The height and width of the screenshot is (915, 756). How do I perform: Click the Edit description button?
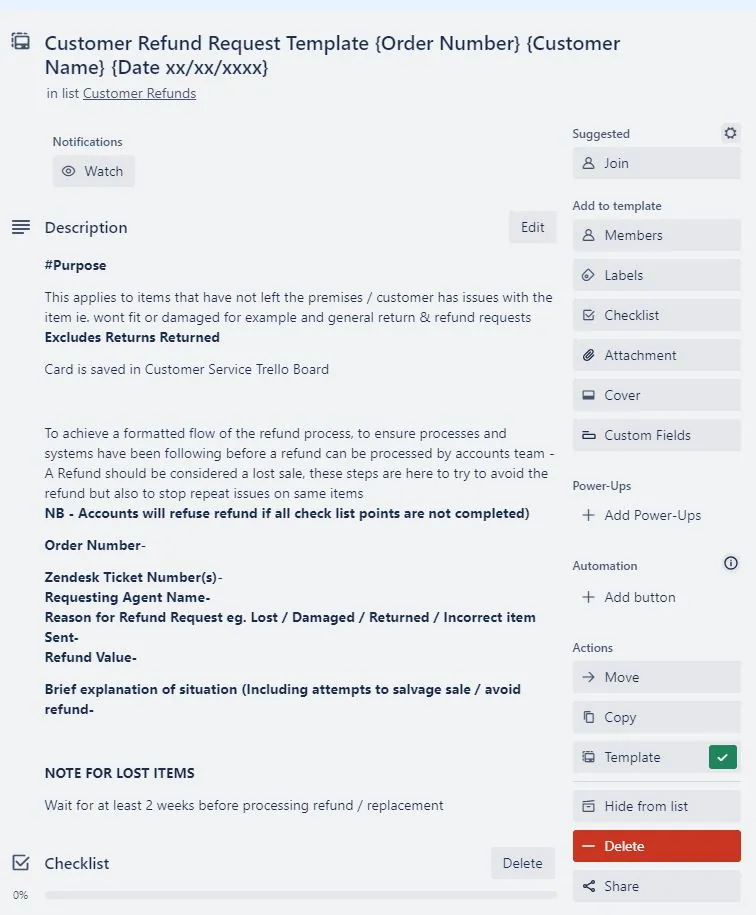coord(533,228)
